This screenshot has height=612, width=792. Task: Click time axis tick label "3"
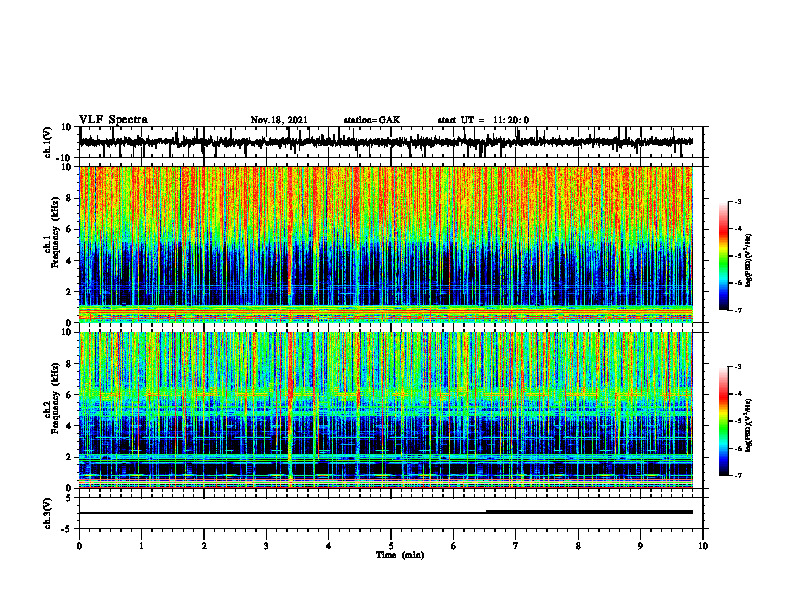click(x=266, y=546)
